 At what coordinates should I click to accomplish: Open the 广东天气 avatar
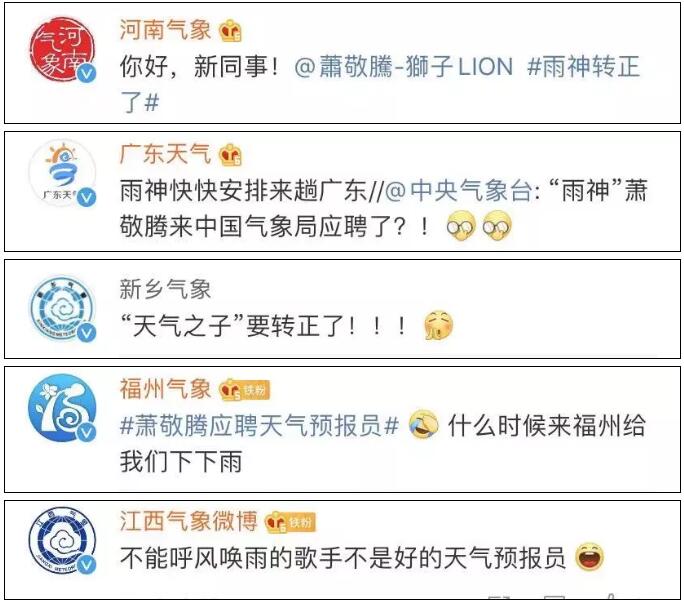pyautogui.click(x=62, y=173)
